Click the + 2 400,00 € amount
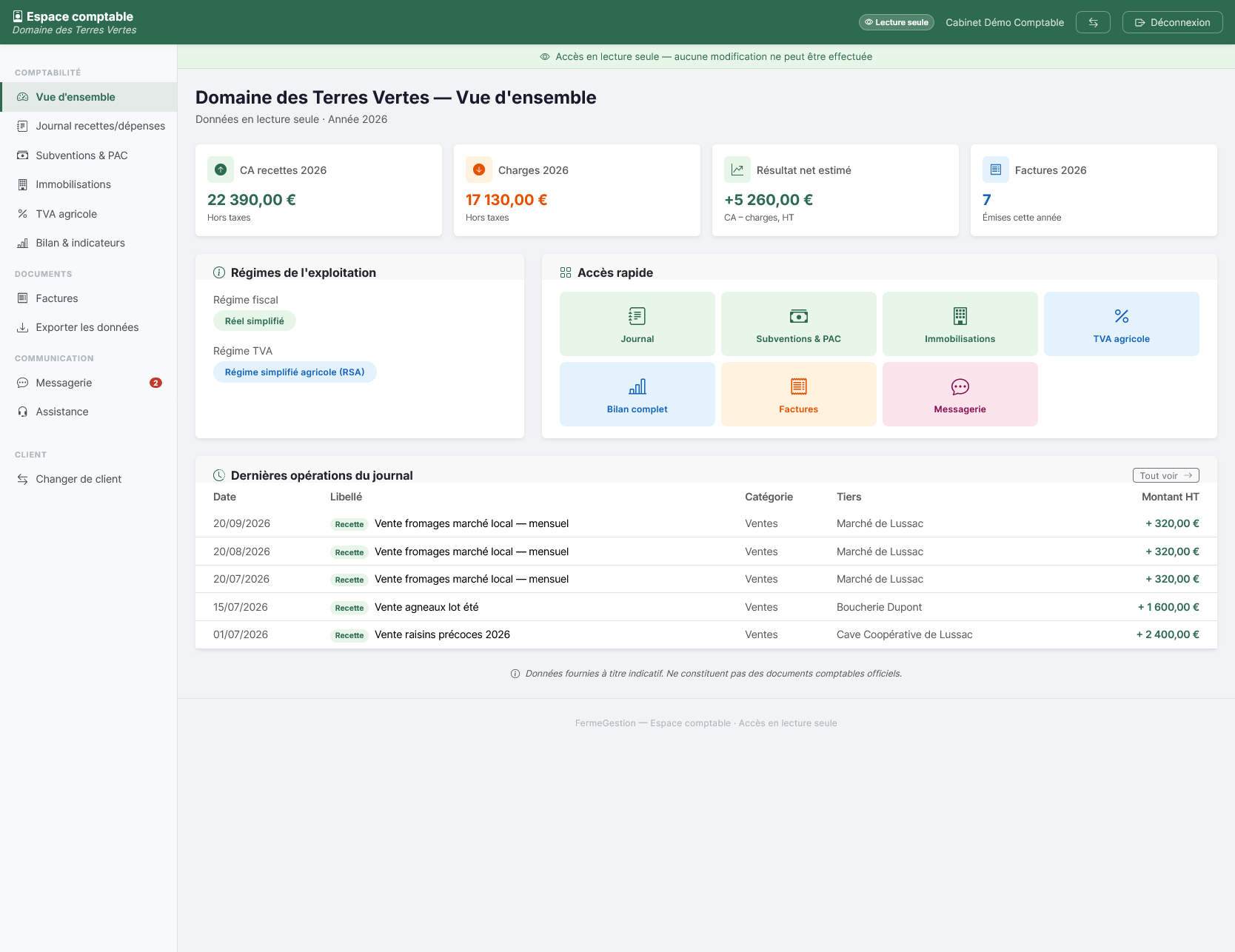 point(1168,634)
